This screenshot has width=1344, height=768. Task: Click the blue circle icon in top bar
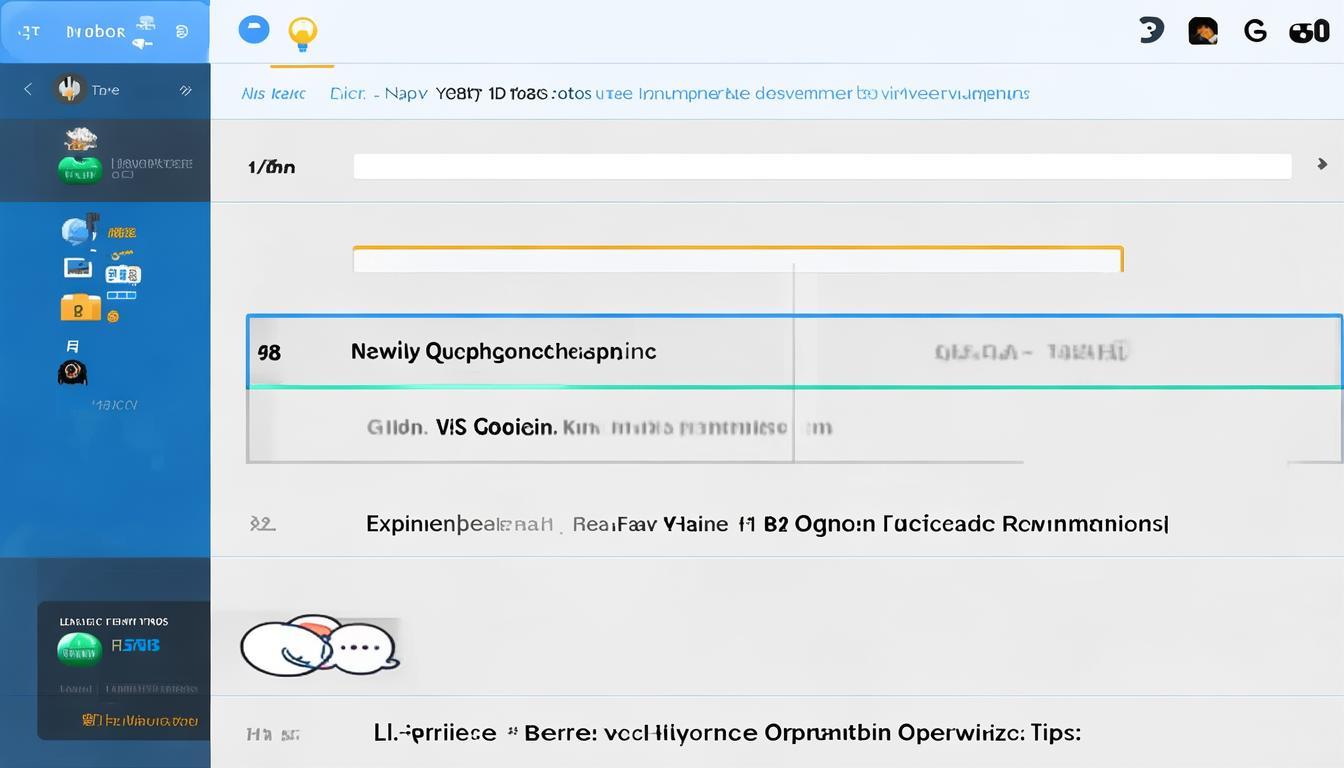point(254,30)
